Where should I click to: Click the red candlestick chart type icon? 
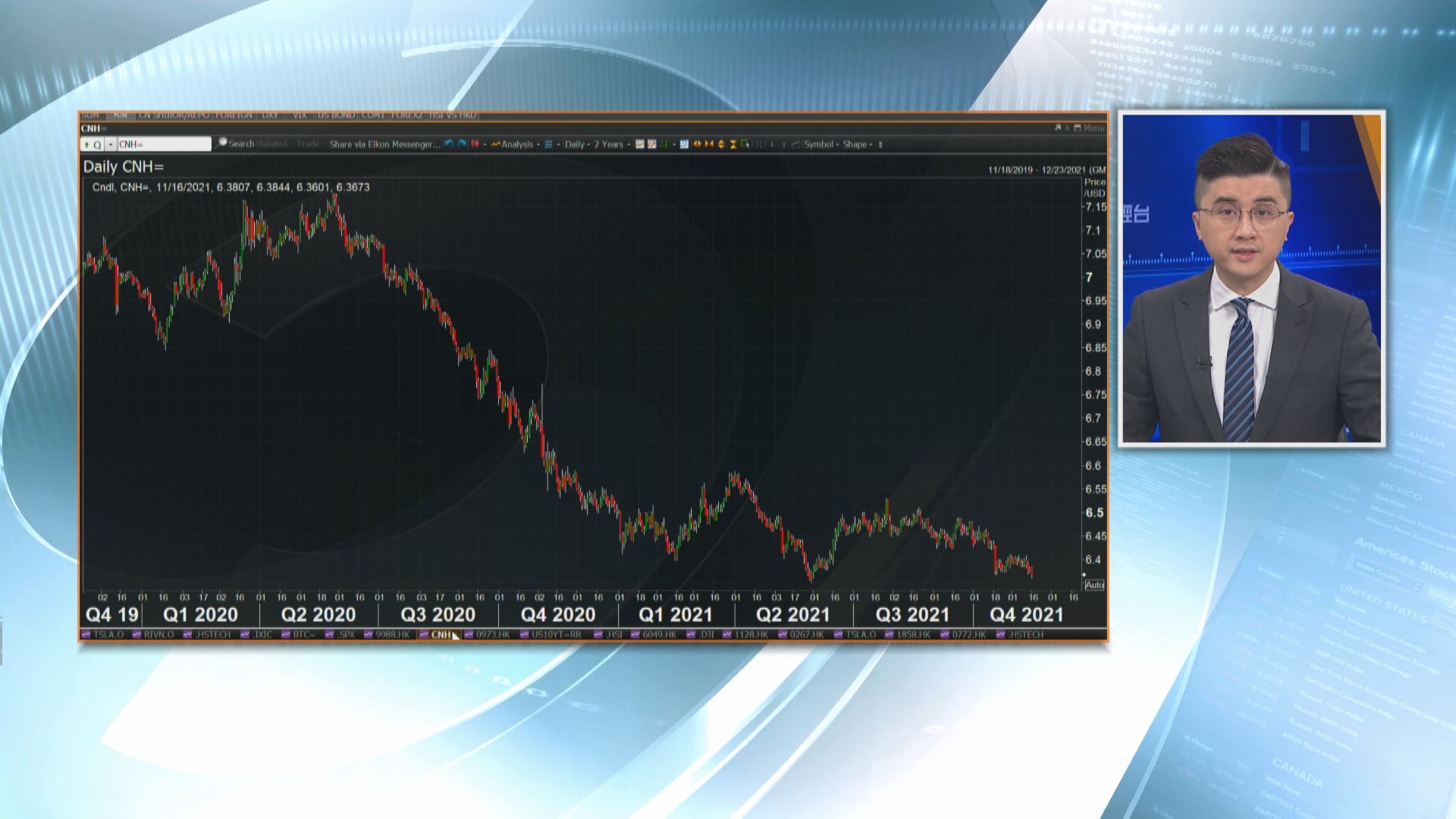pos(475,144)
